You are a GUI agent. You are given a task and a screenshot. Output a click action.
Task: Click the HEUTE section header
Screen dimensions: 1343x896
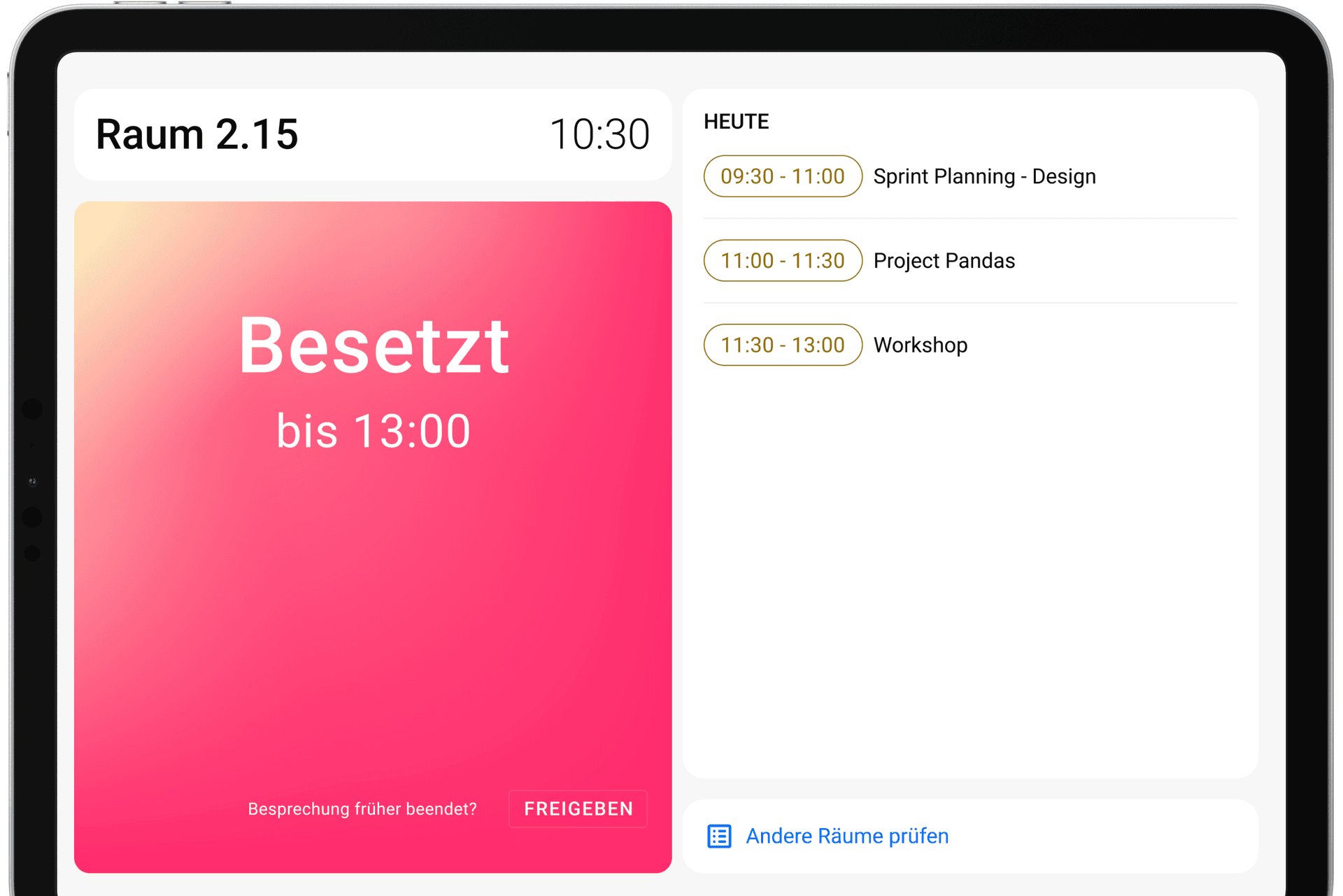736,122
